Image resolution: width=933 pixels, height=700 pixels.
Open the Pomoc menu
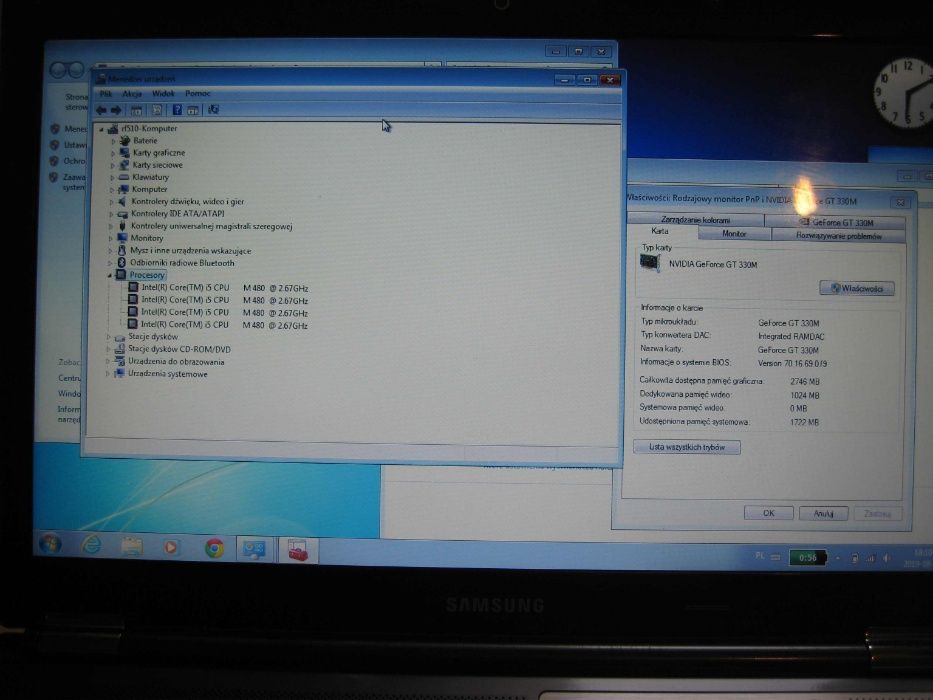(198, 93)
